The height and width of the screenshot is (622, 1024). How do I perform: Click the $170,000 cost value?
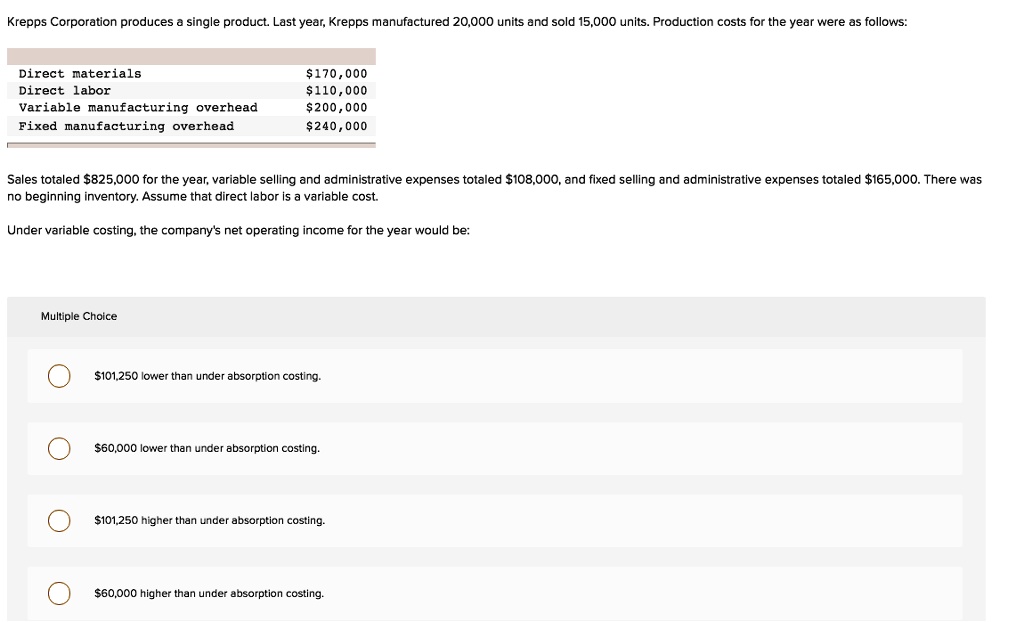click(x=336, y=74)
